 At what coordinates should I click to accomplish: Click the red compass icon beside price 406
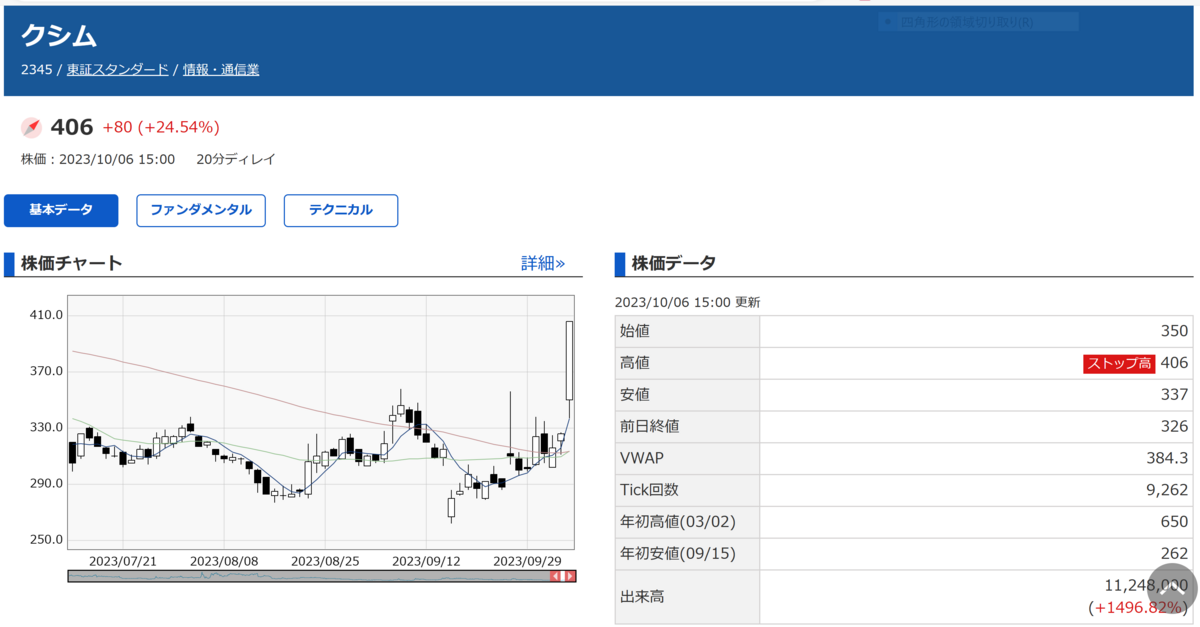[x=31, y=128]
